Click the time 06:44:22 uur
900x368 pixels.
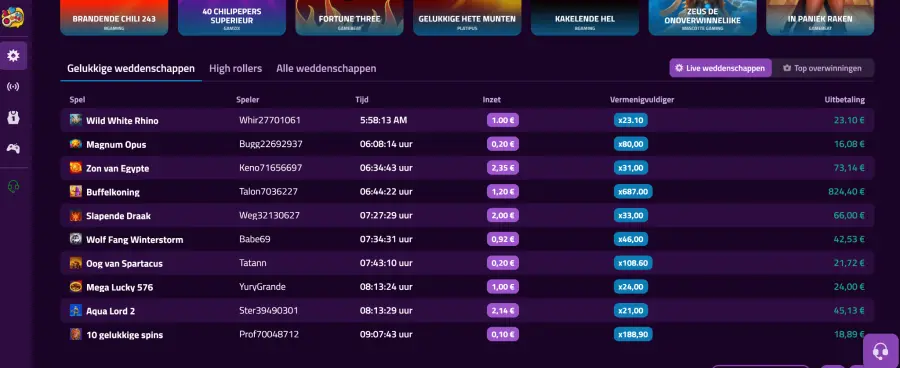click(x=386, y=192)
